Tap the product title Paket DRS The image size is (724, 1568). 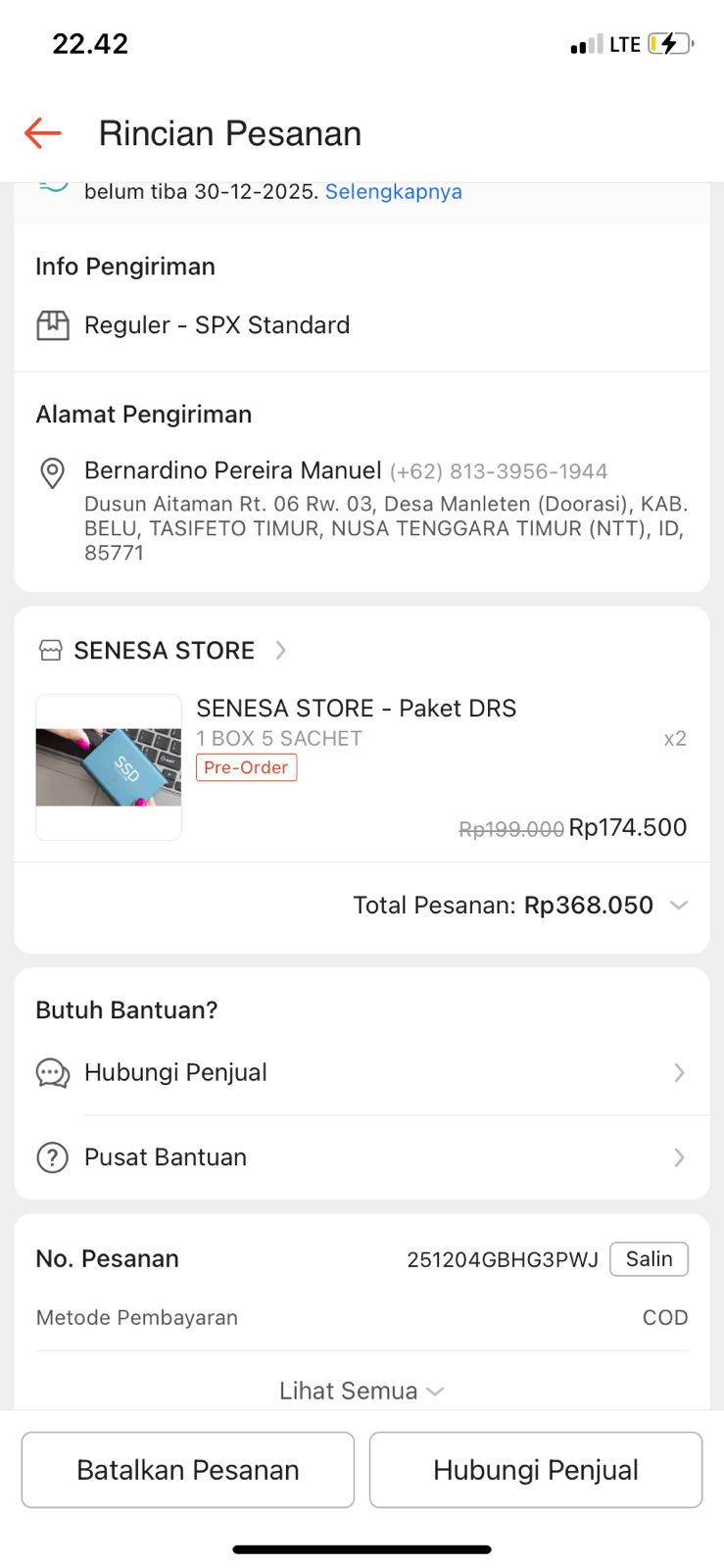click(x=356, y=709)
